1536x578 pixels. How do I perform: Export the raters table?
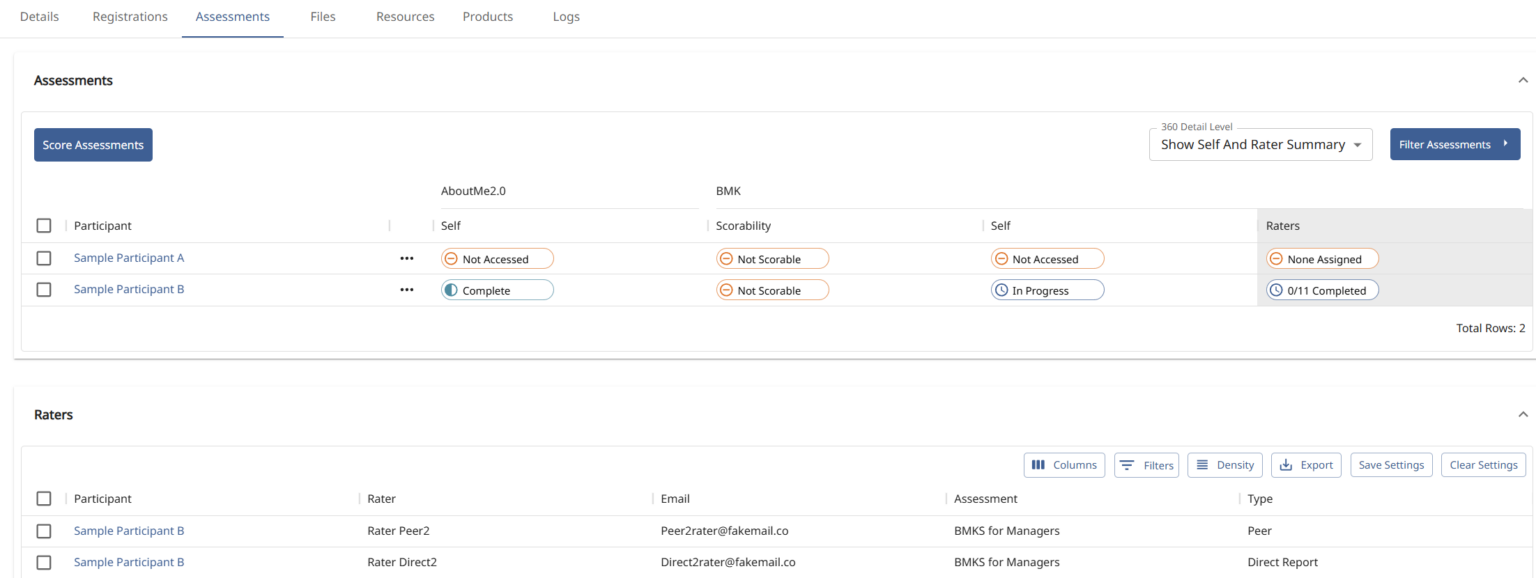click(x=1306, y=465)
